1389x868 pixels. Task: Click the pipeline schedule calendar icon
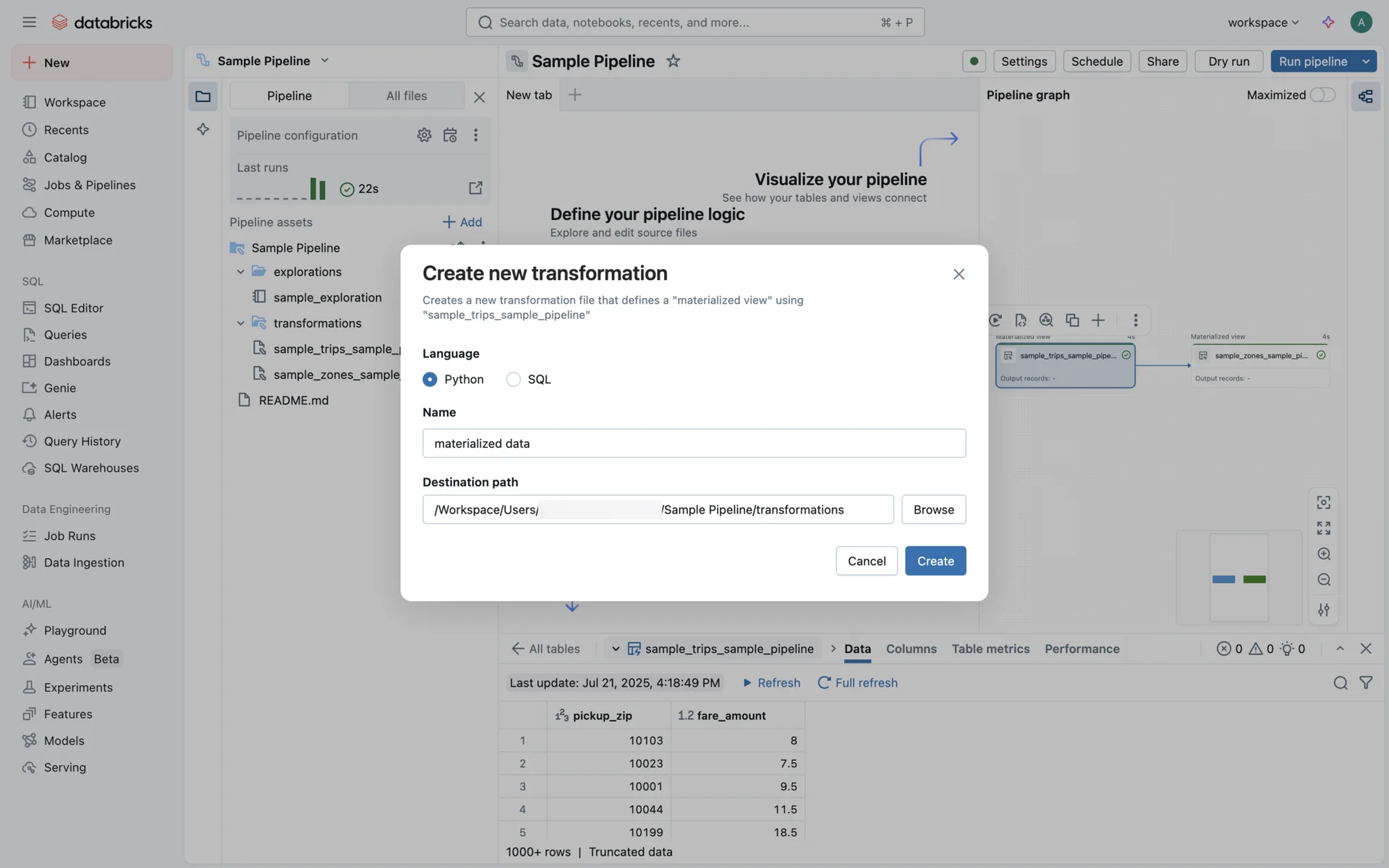[450, 135]
